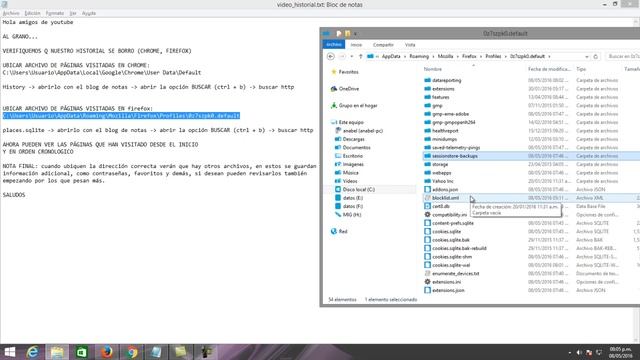Screen dimensions: 640x360
Task: Select the minidumps folder
Action: tap(444, 139)
